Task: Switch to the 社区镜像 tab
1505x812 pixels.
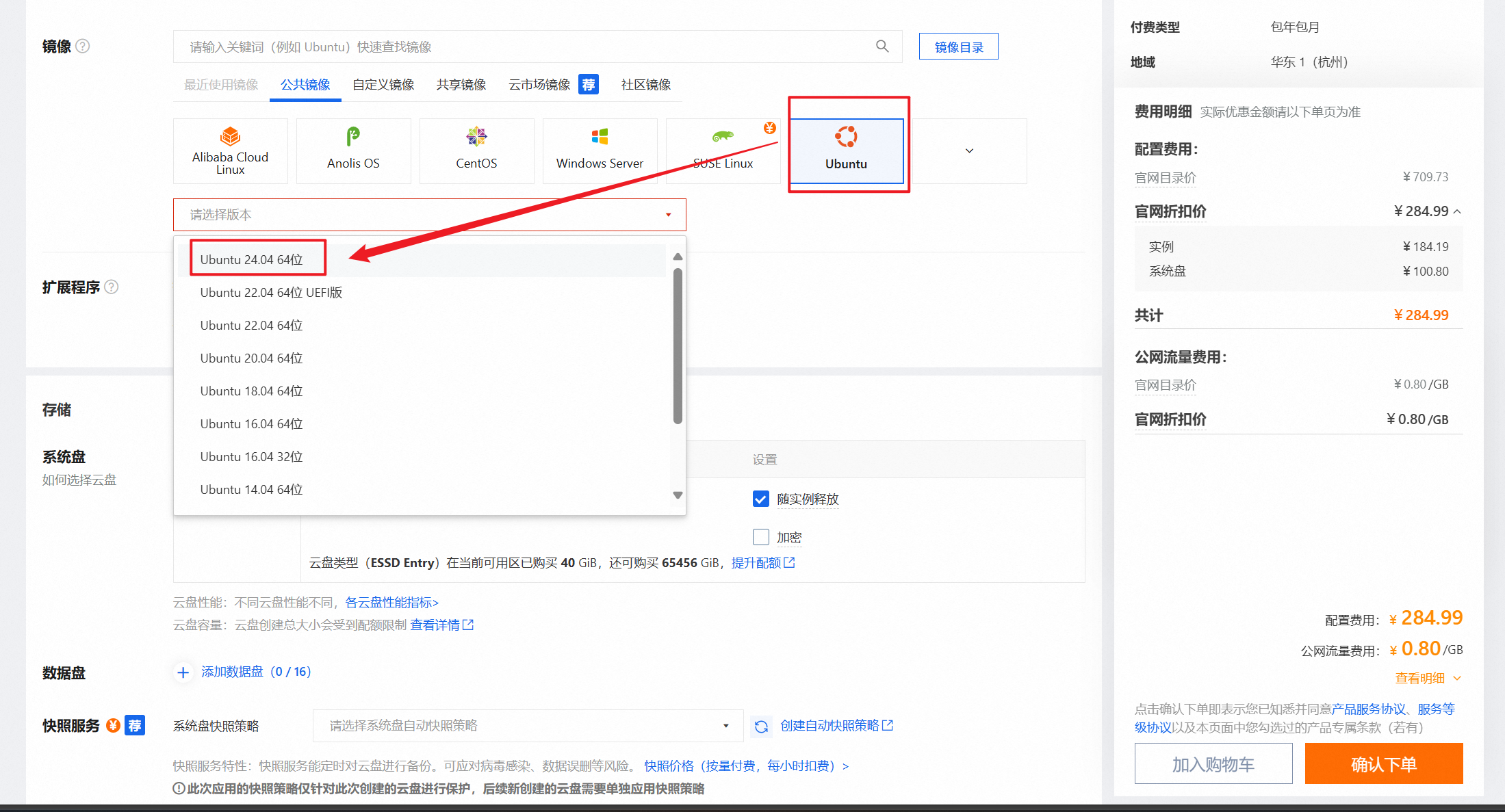Action: pyautogui.click(x=646, y=85)
